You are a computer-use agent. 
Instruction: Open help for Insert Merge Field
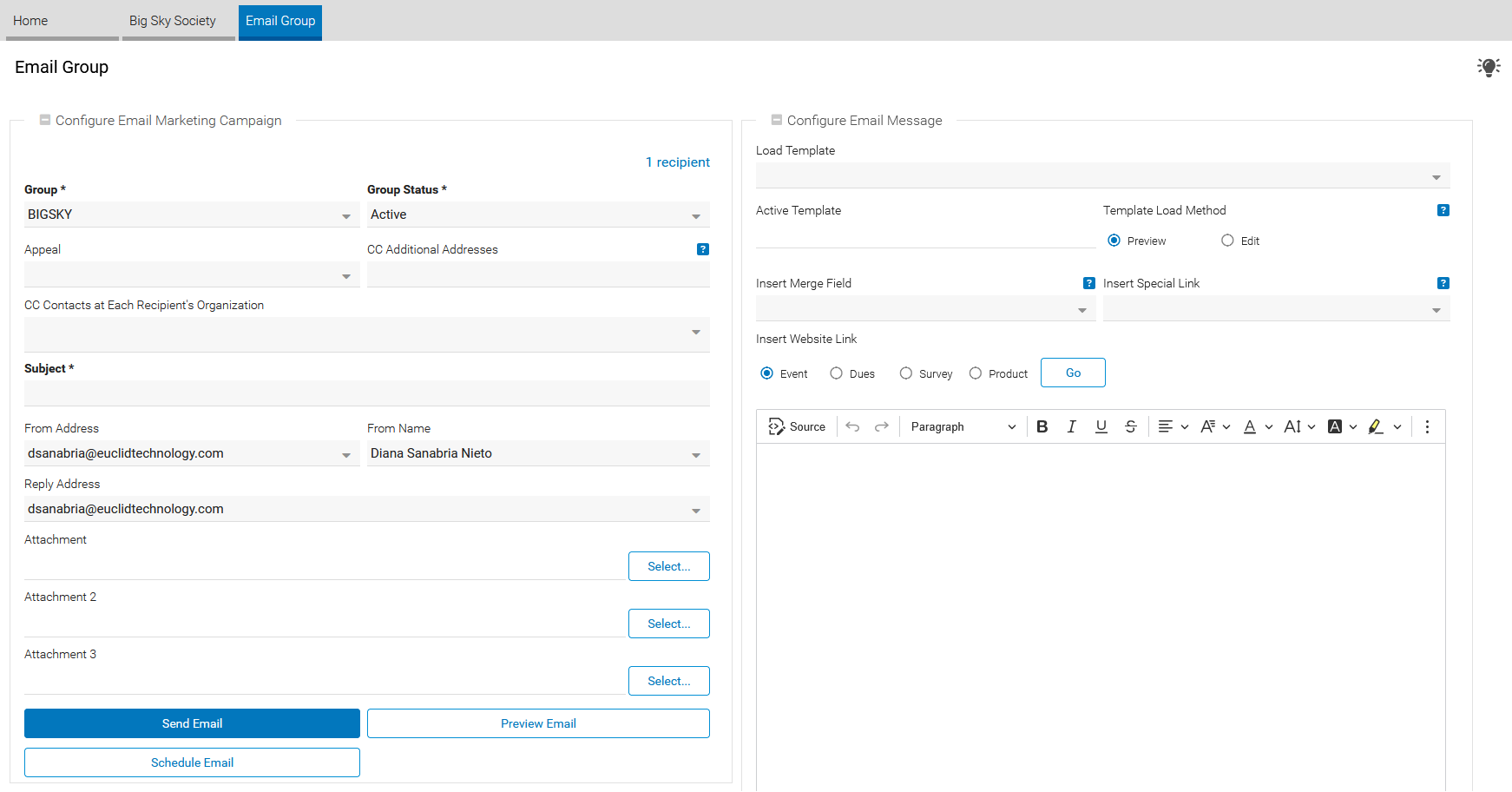[x=1089, y=283]
